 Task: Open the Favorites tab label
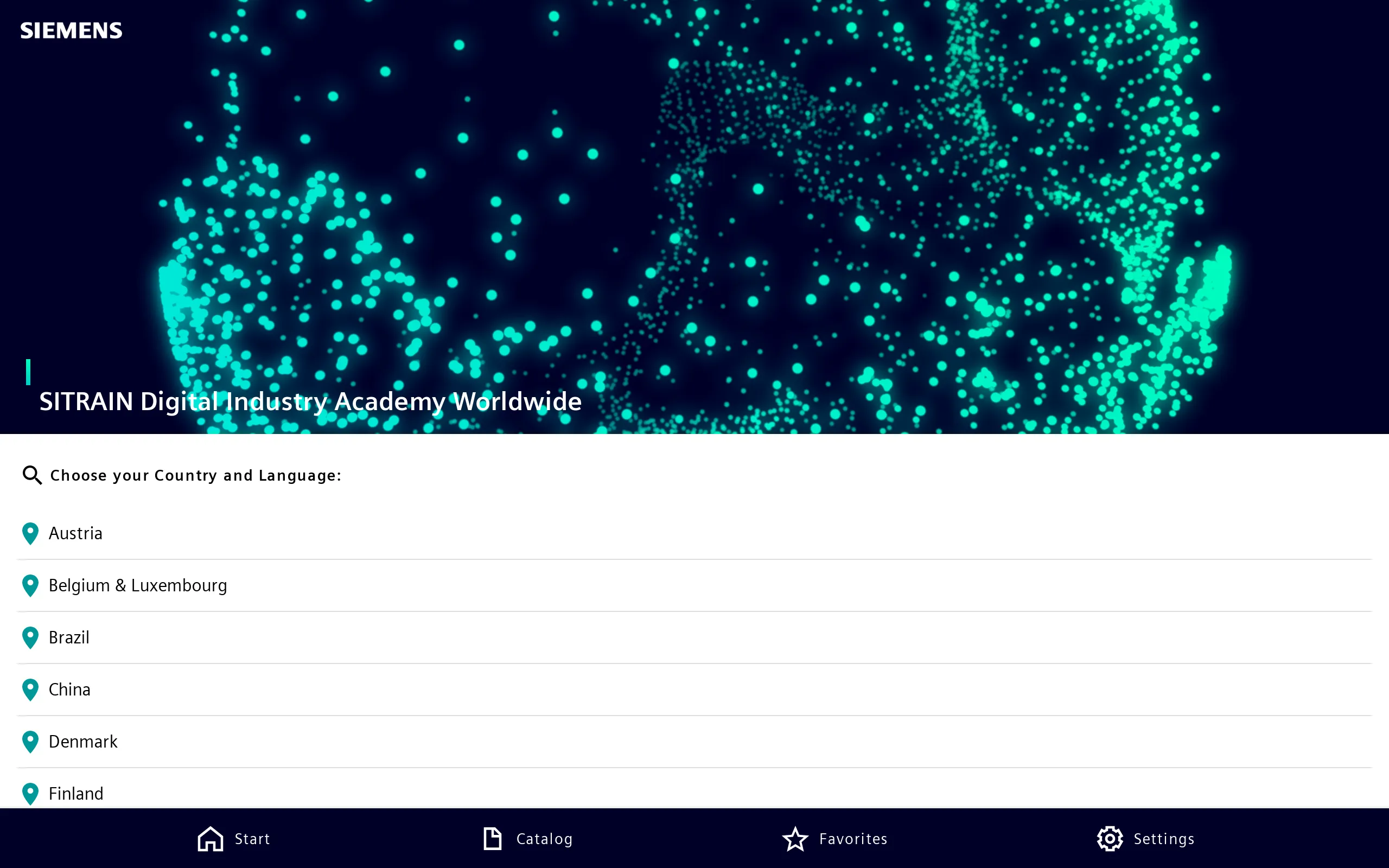point(853,839)
